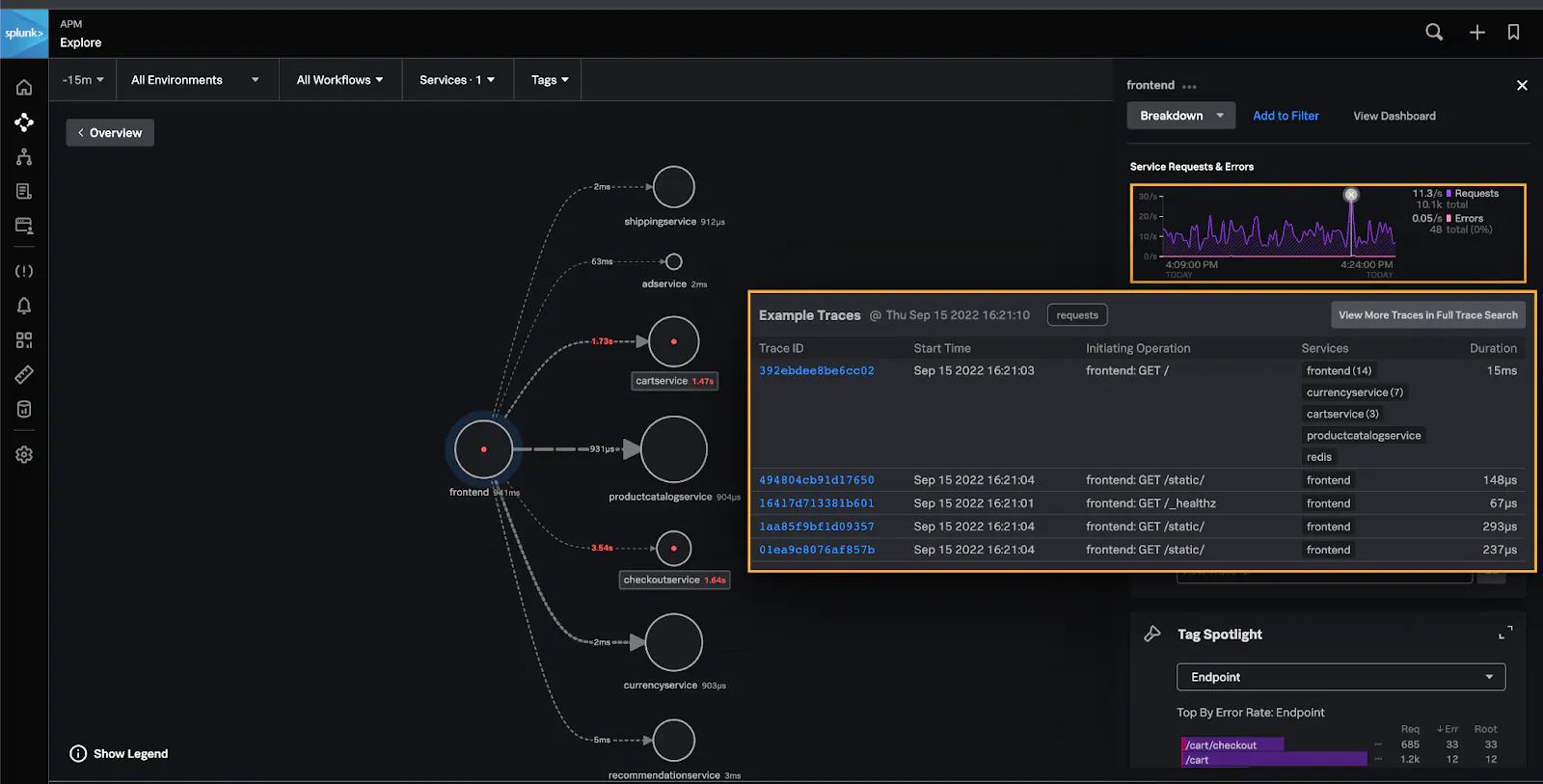This screenshot has height=784, width=1543.
Task: Open the All Workflows menu
Action: click(x=339, y=80)
